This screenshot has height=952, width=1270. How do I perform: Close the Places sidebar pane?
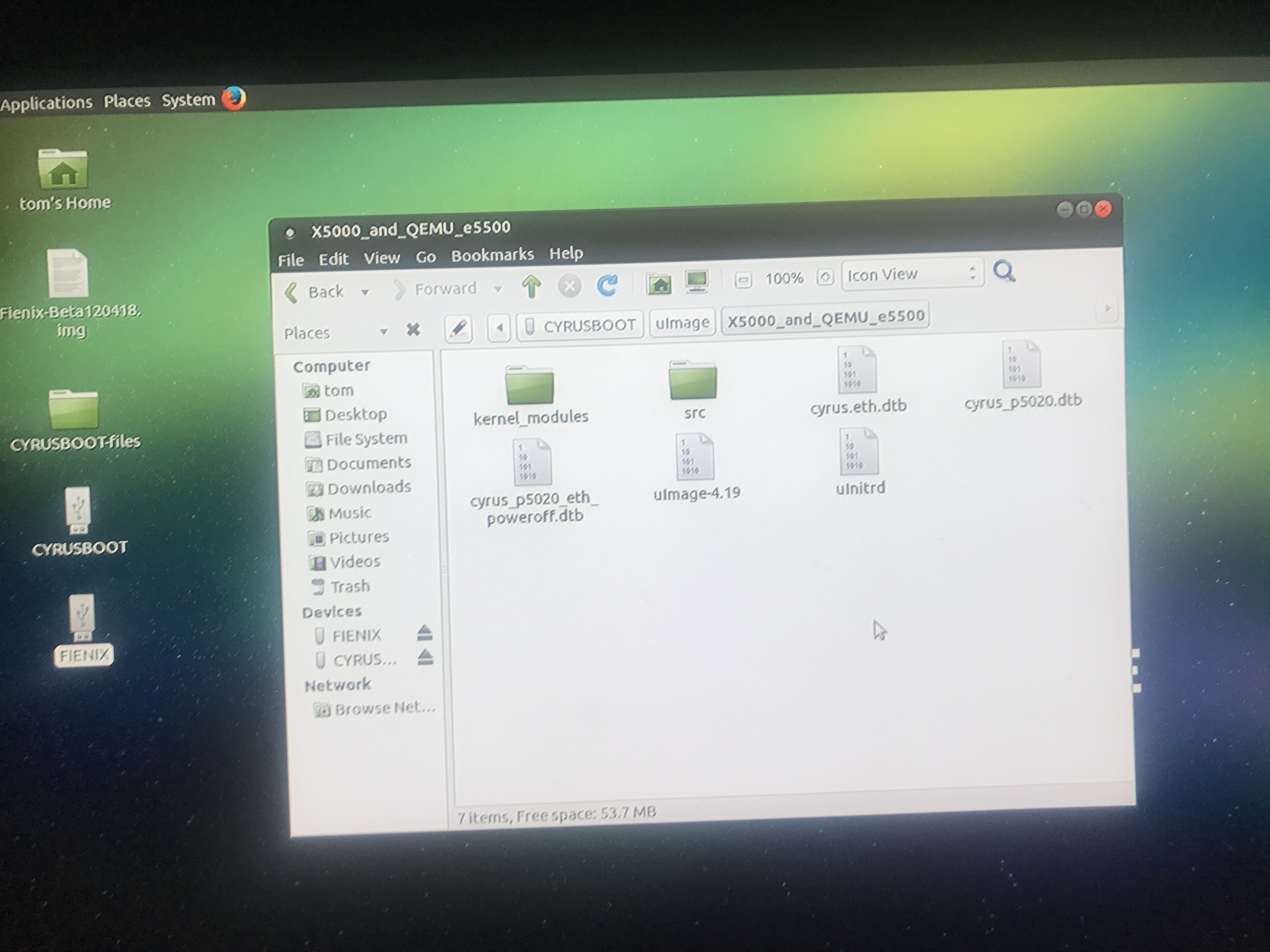pos(413,330)
